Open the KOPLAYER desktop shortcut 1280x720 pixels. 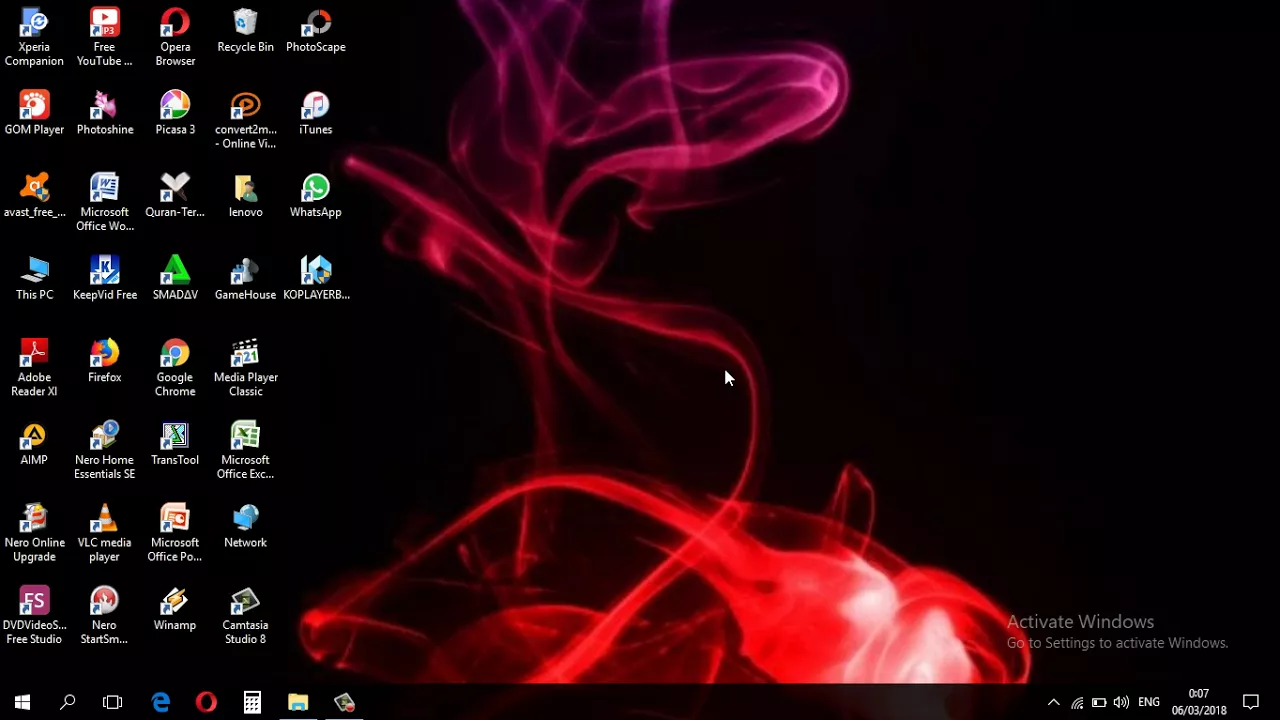coord(316,279)
